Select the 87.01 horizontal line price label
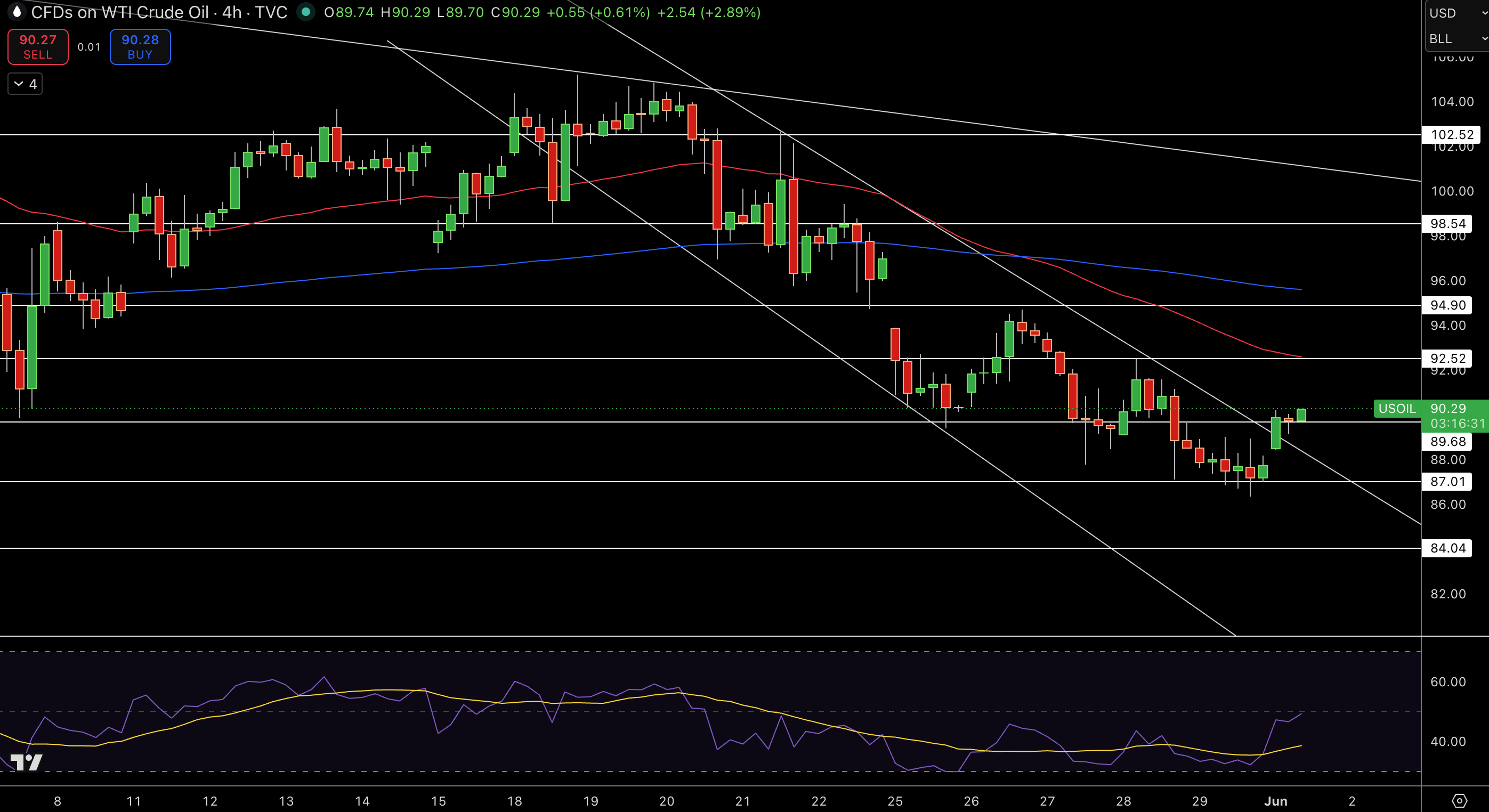The width and height of the screenshot is (1489, 812). 1447,482
